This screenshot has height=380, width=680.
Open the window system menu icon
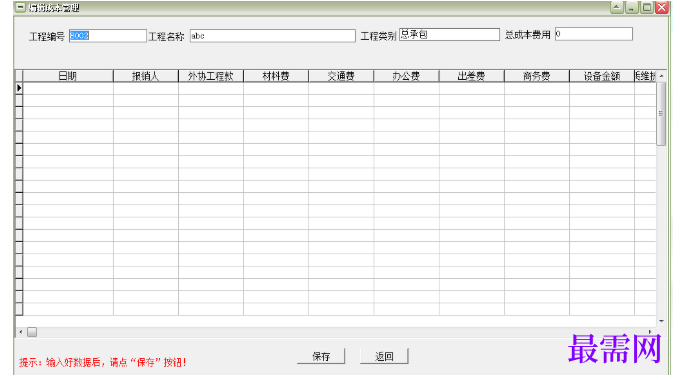[20, 7]
